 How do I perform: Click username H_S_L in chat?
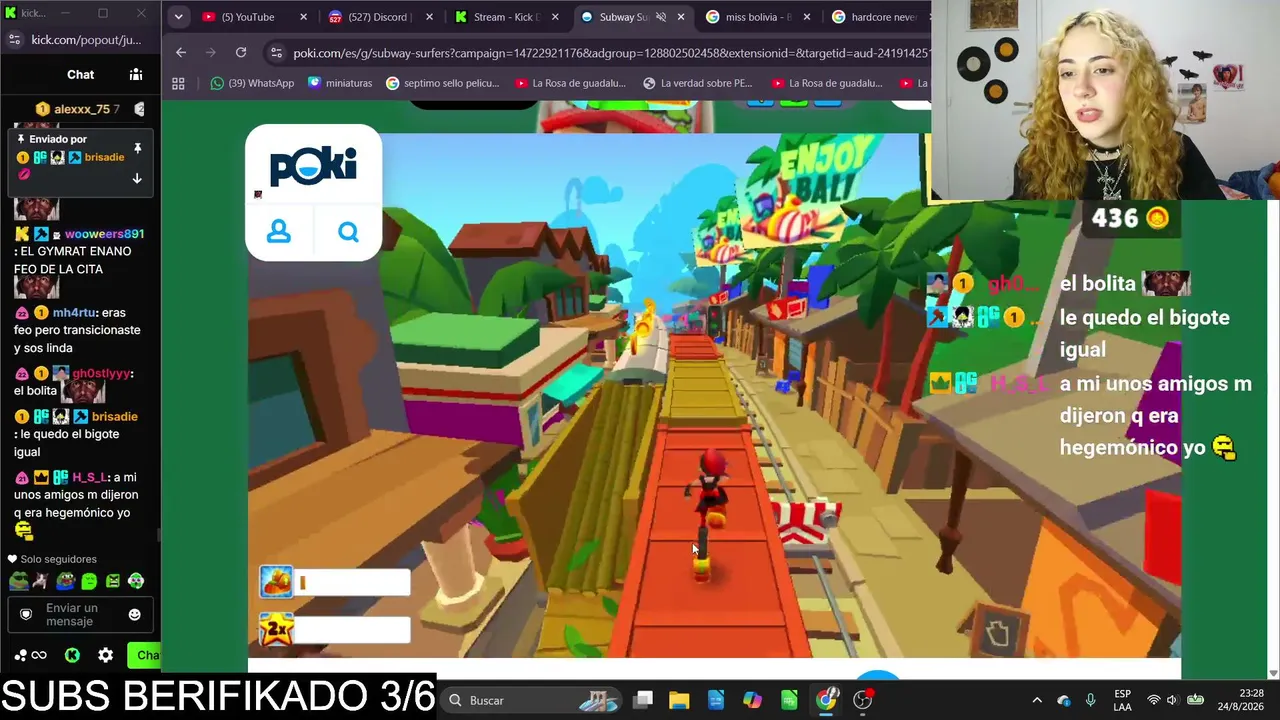(88, 477)
